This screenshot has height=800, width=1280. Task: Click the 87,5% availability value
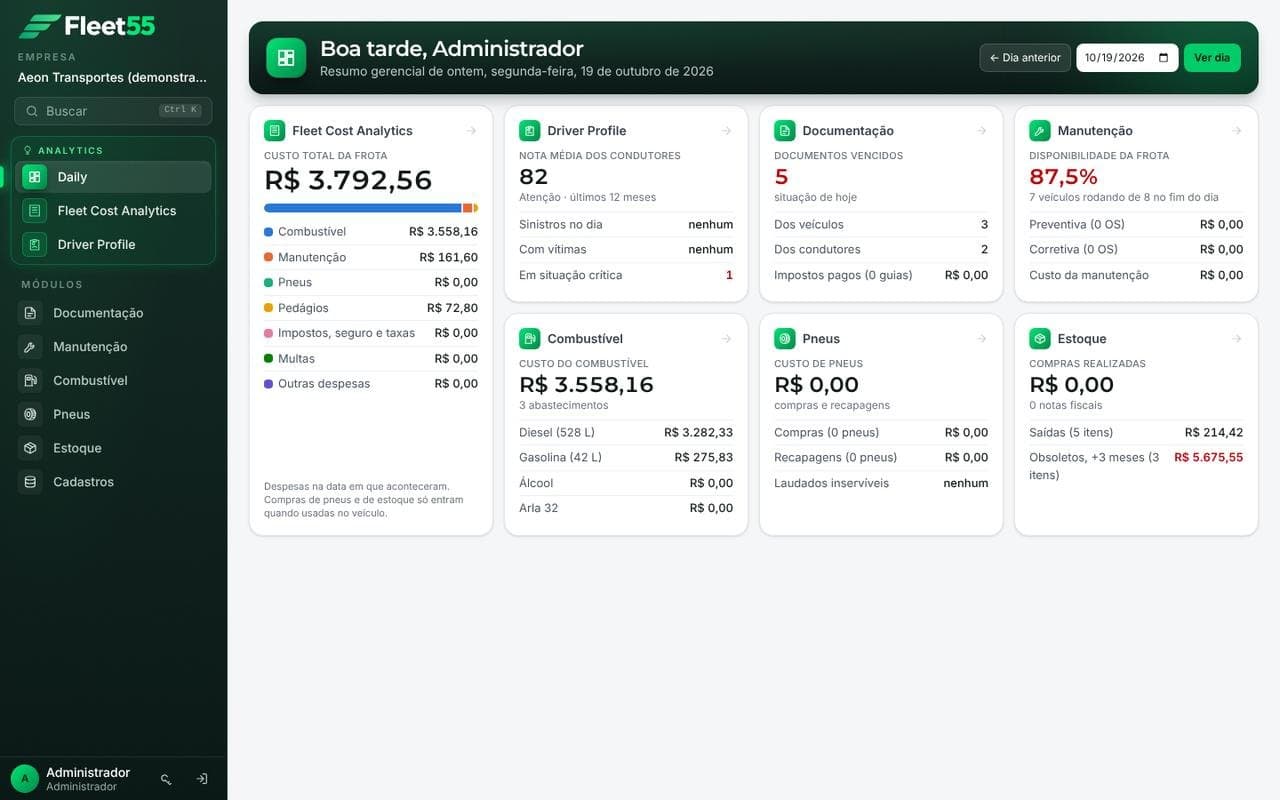(1063, 177)
